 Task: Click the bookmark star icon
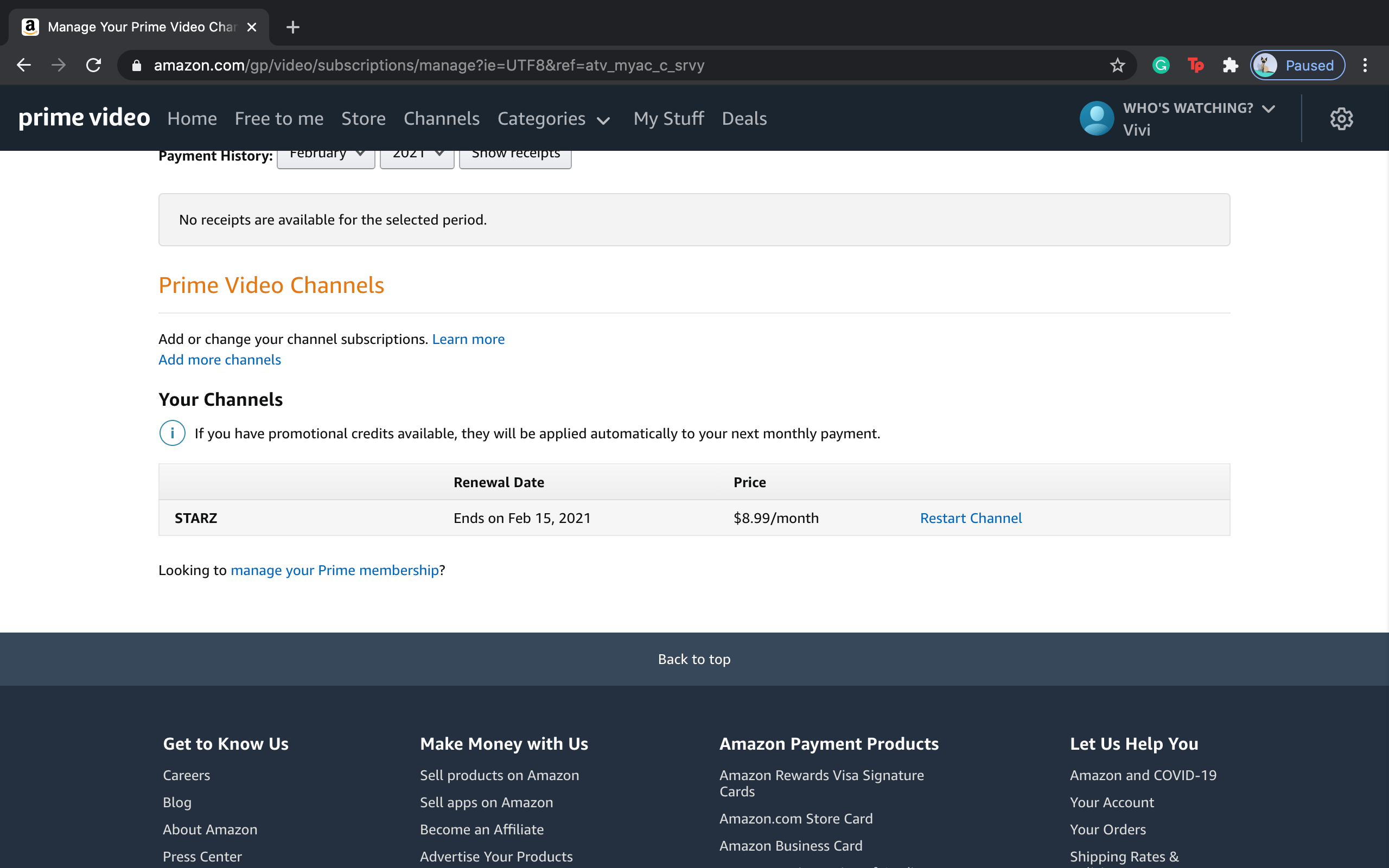pyautogui.click(x=1117, y=66)
